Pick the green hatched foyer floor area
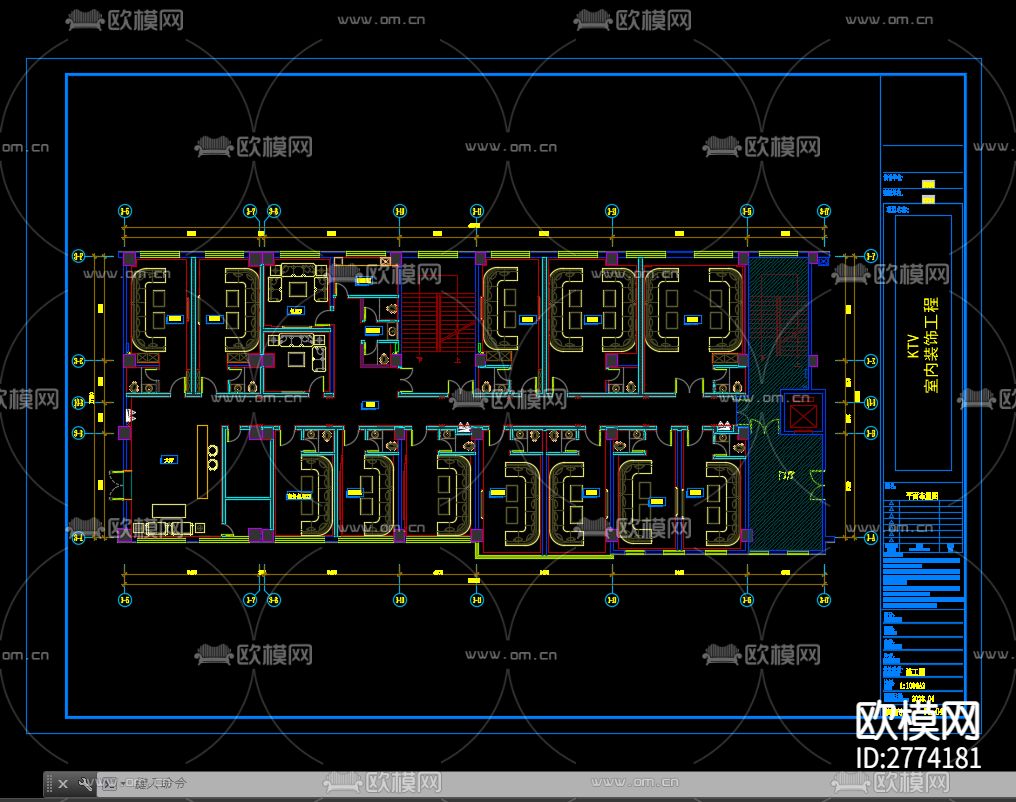This screenshot has width=1016, height=802. [785, 492]
